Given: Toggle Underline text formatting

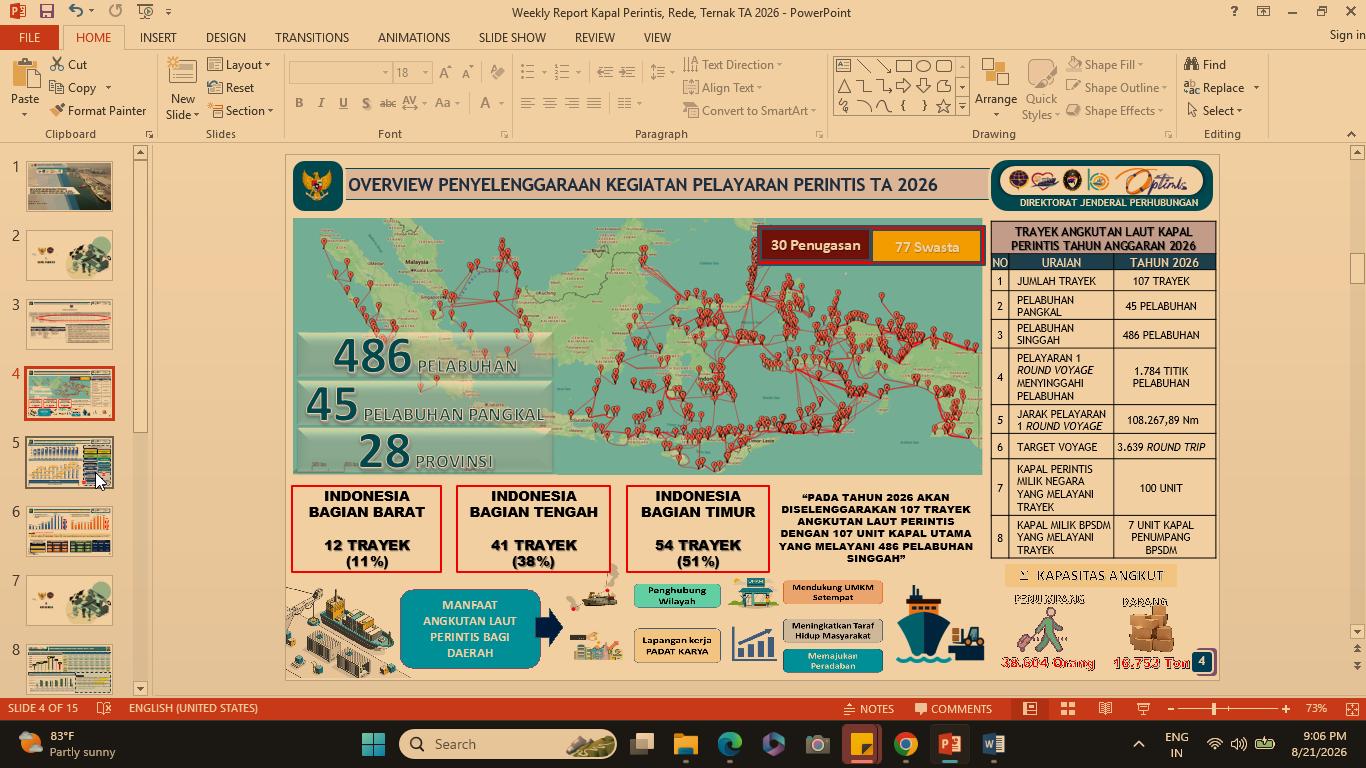Looking at the screenshot, I should click(x=343, y=103).
